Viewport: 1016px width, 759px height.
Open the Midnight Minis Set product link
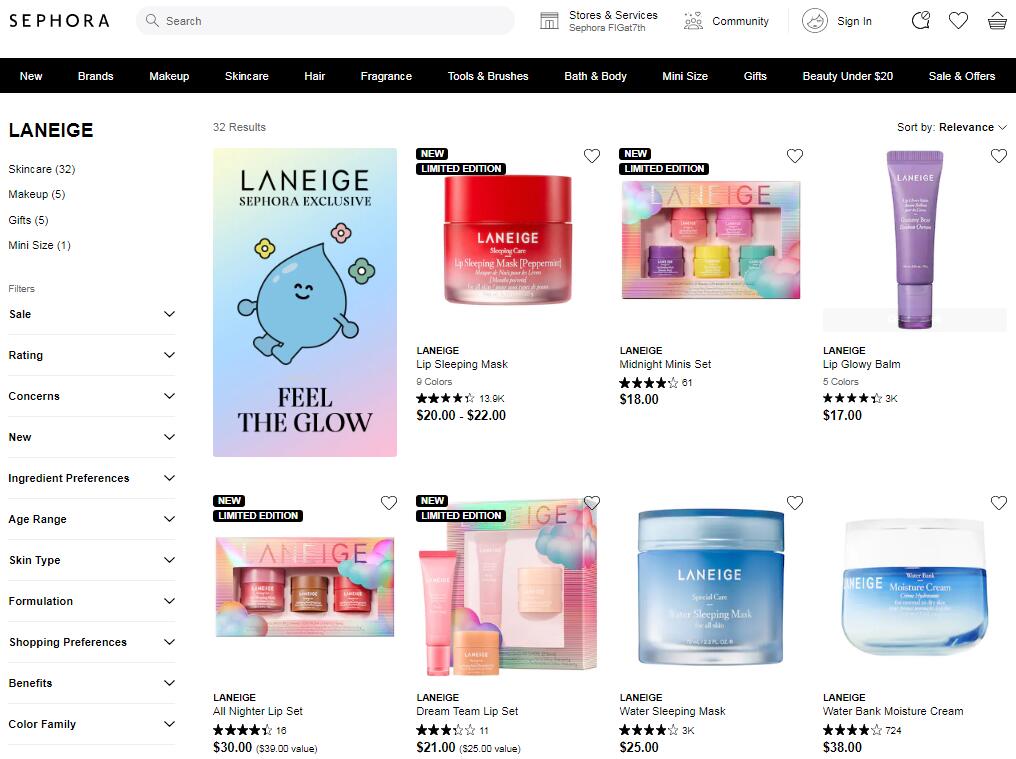[x=665, y=364]
